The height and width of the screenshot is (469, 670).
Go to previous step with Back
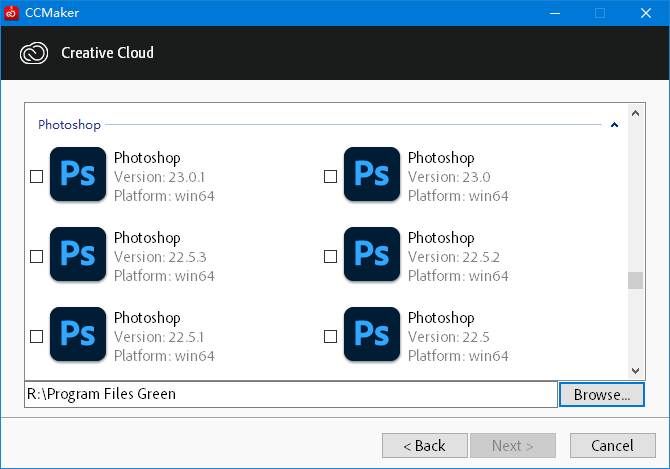(425, 446)
